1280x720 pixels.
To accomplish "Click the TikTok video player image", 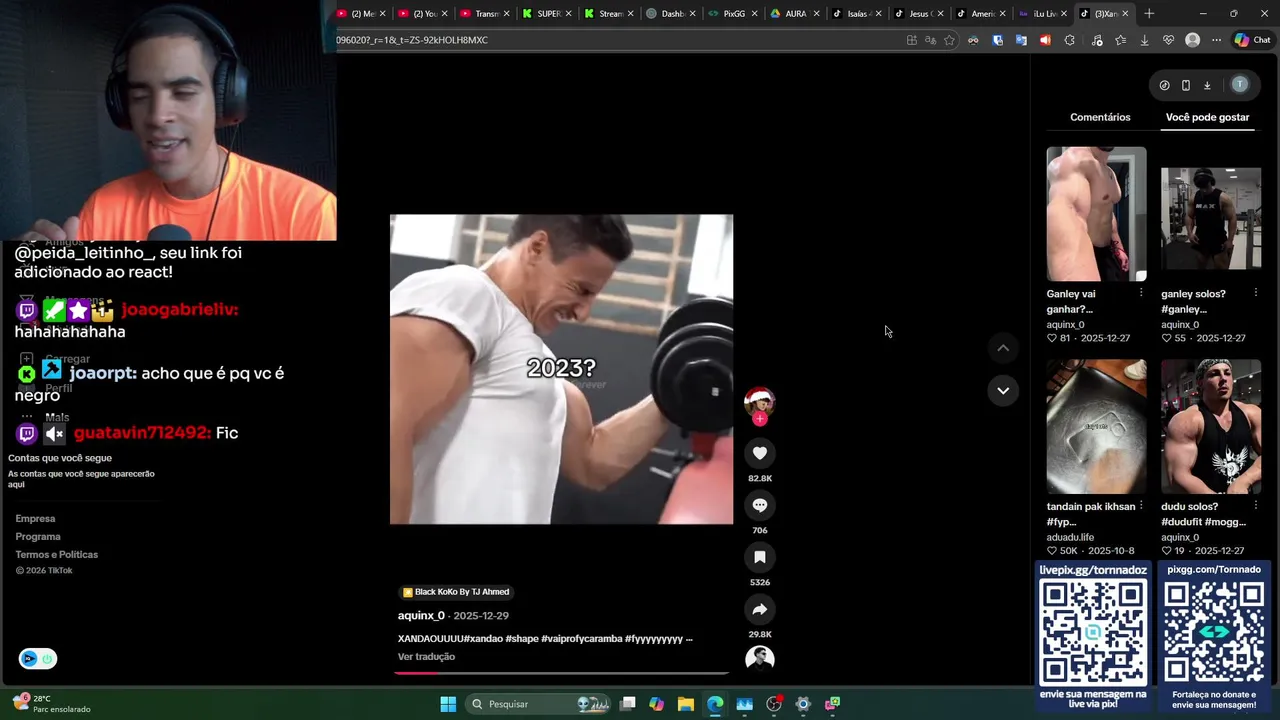I will [x=561, y=369].
